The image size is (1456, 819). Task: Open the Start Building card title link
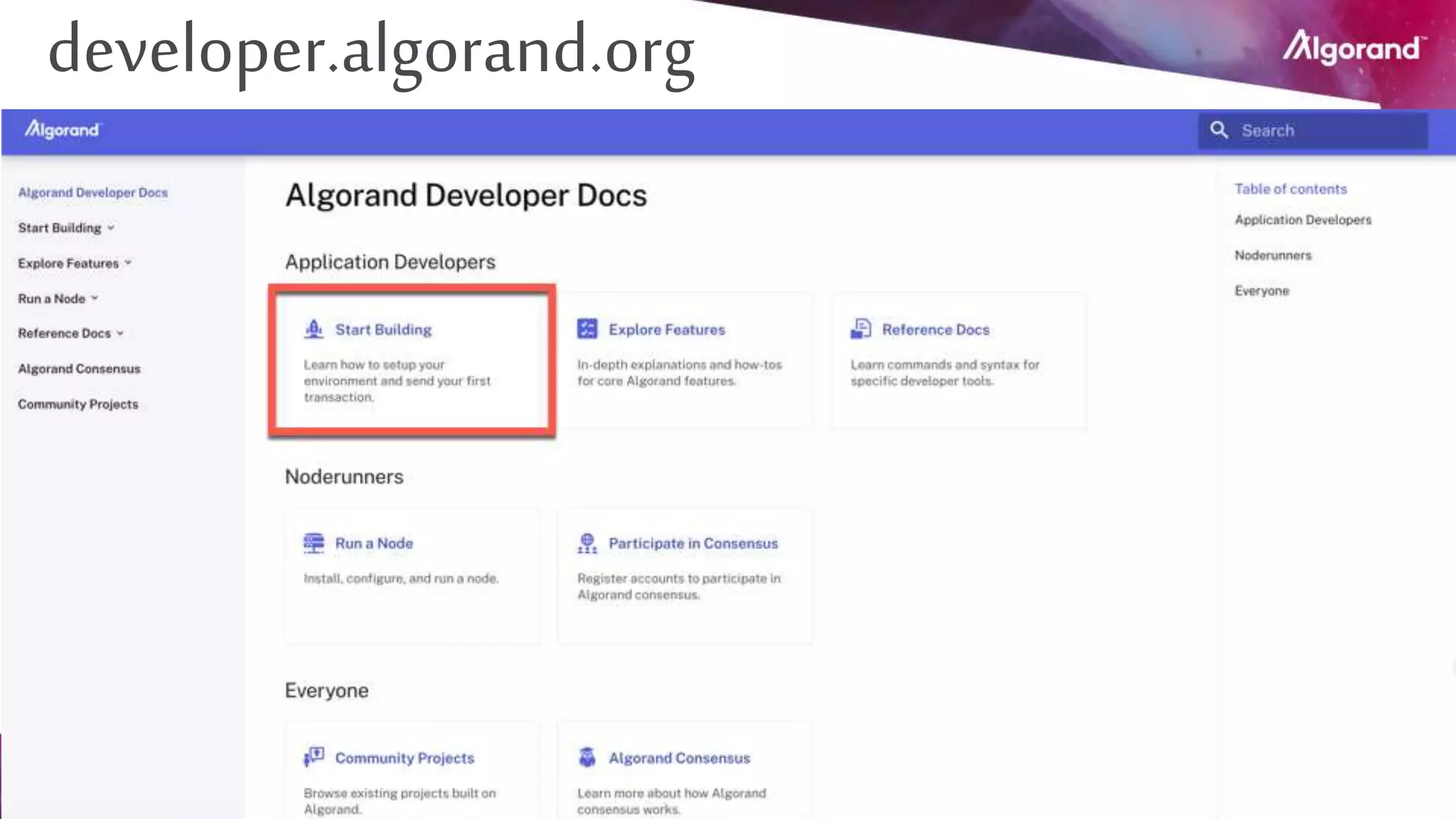[384, 330]
